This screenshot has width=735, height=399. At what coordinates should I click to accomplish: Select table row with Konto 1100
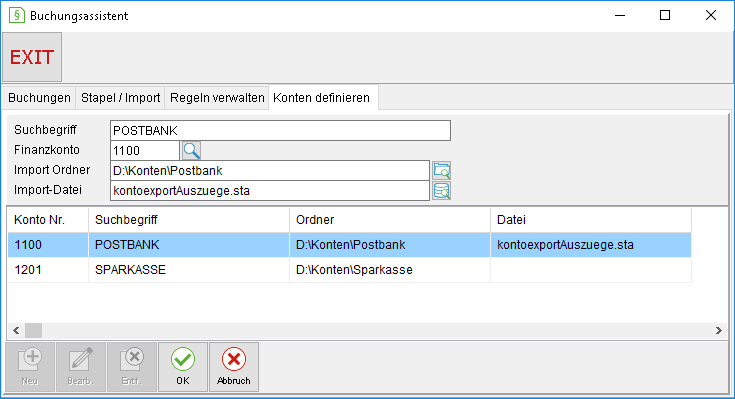pos(350,245)
